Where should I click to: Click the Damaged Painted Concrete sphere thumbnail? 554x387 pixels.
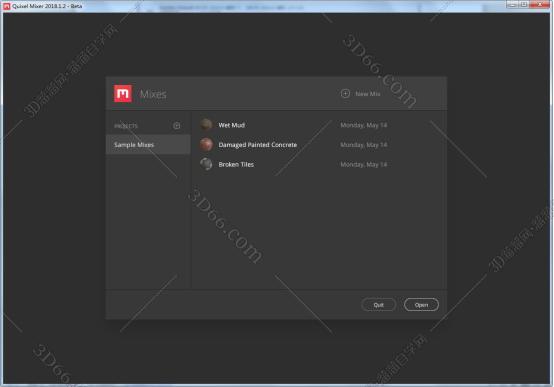tap(206, 145)
